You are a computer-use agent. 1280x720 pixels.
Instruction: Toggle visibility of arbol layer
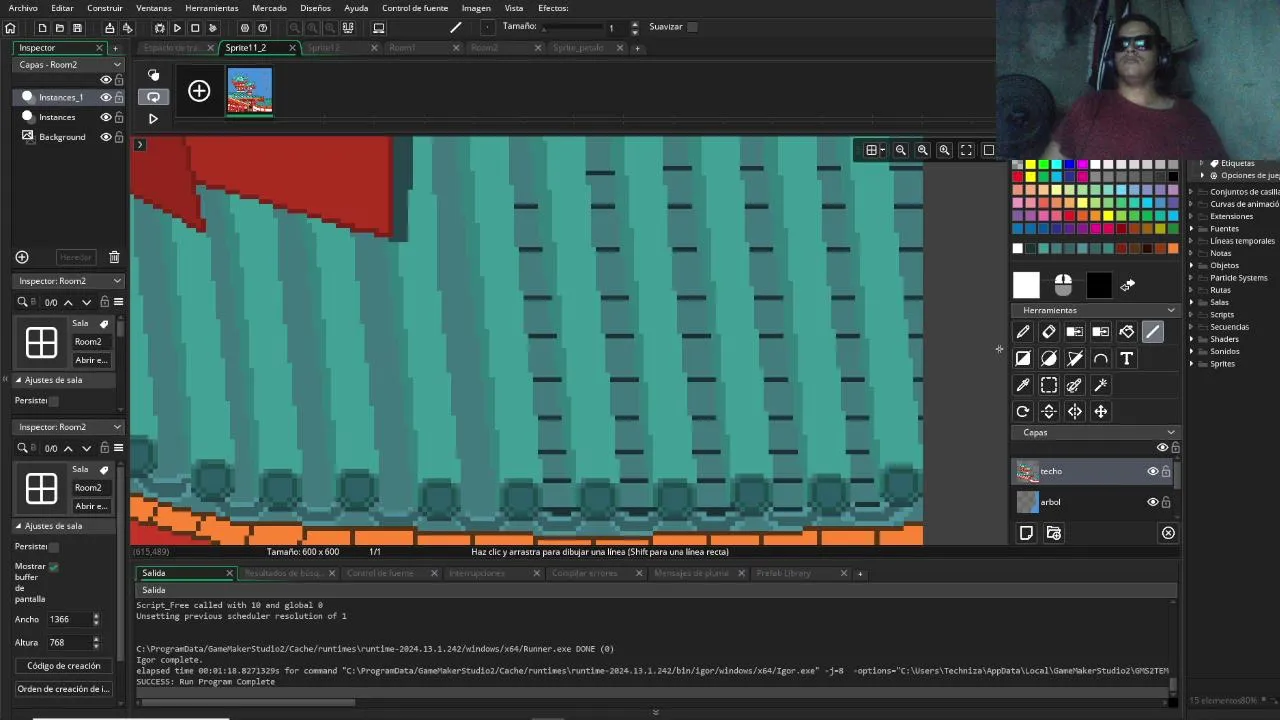click(1152, 502)
